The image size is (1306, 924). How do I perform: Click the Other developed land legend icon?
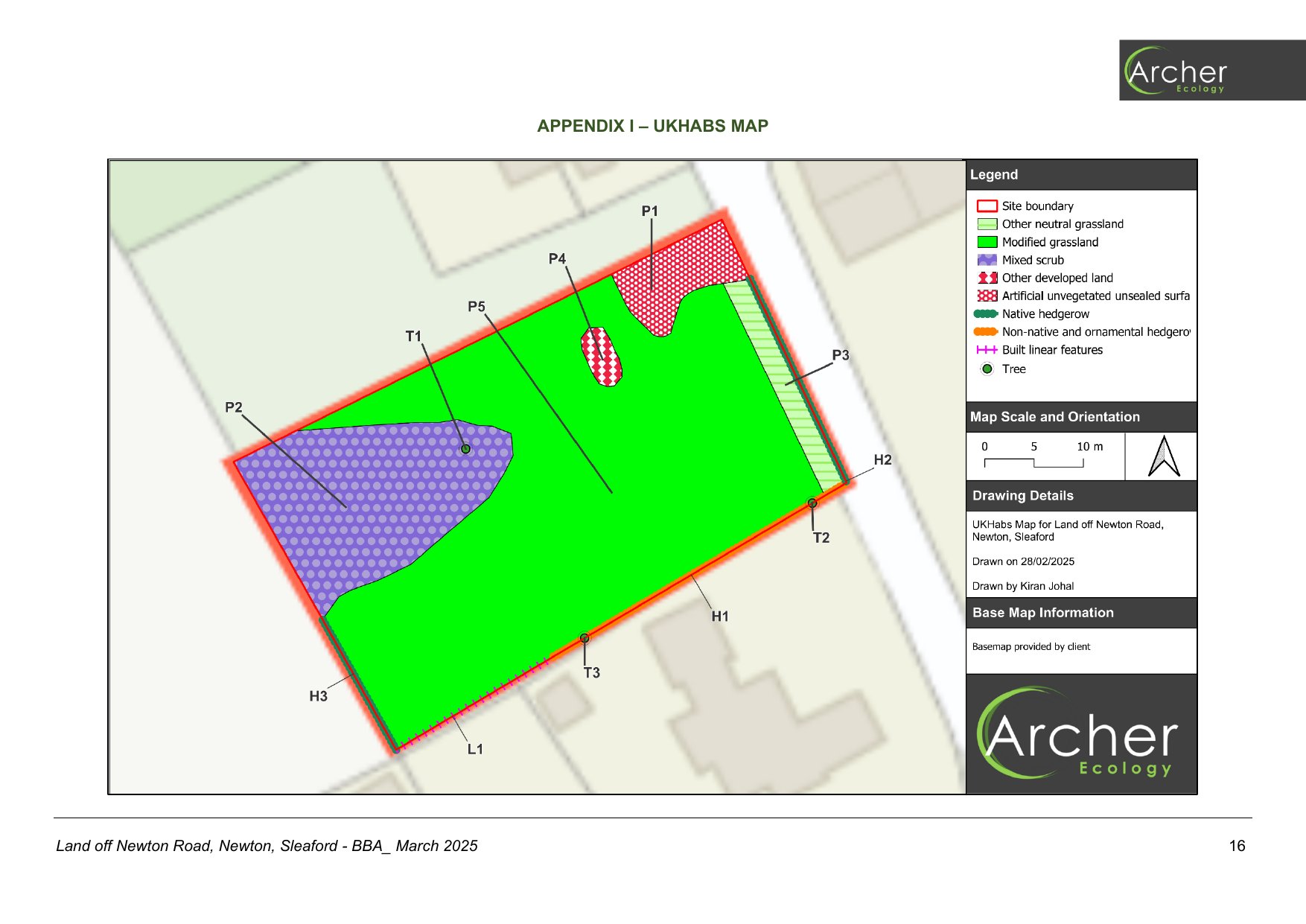pos(987,278)
